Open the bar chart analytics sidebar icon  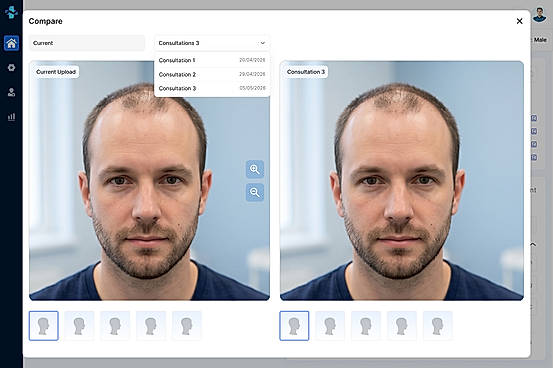pos(11,117)
